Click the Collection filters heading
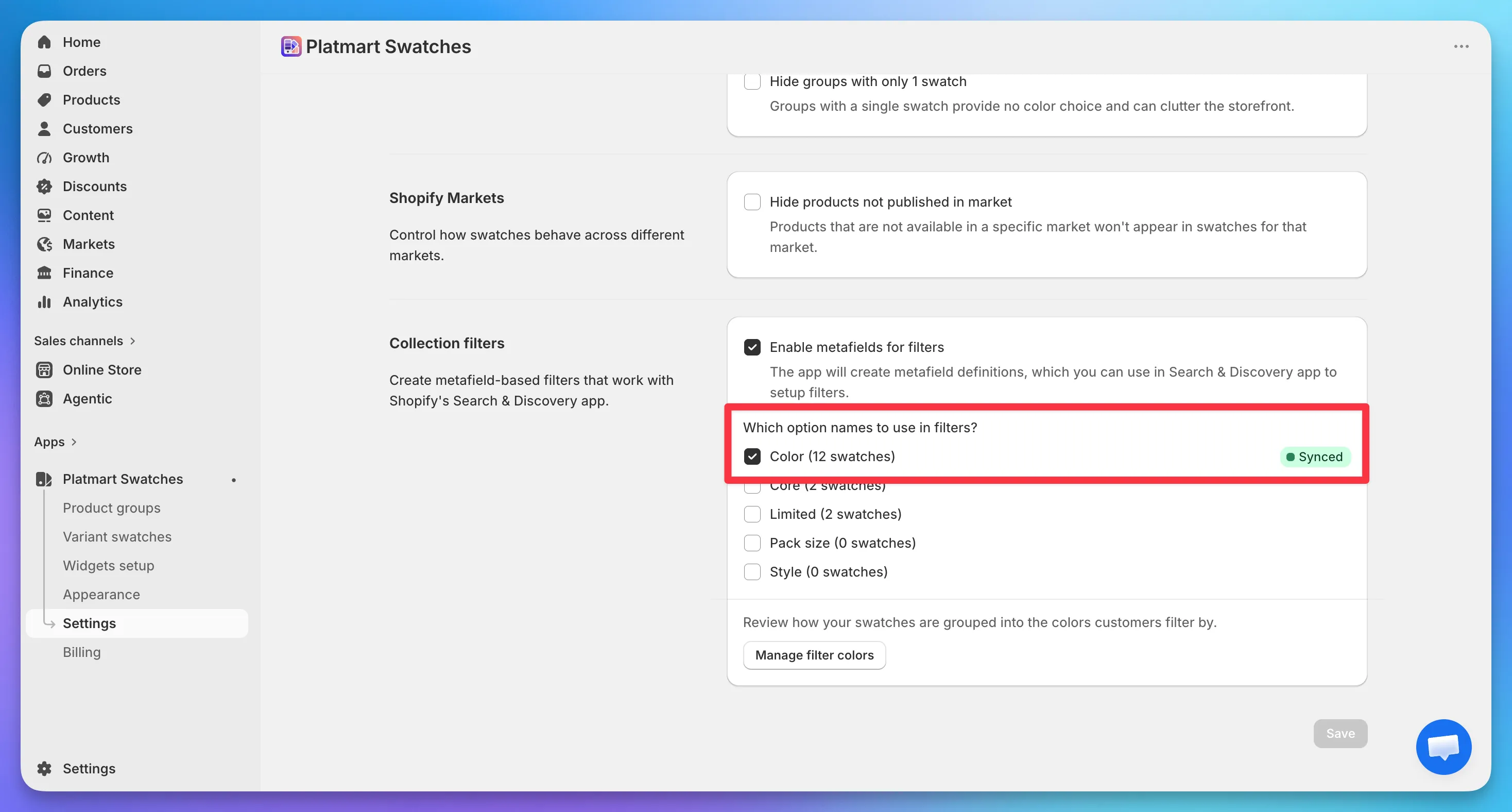1512x812 pixels. tap(446, 343)
